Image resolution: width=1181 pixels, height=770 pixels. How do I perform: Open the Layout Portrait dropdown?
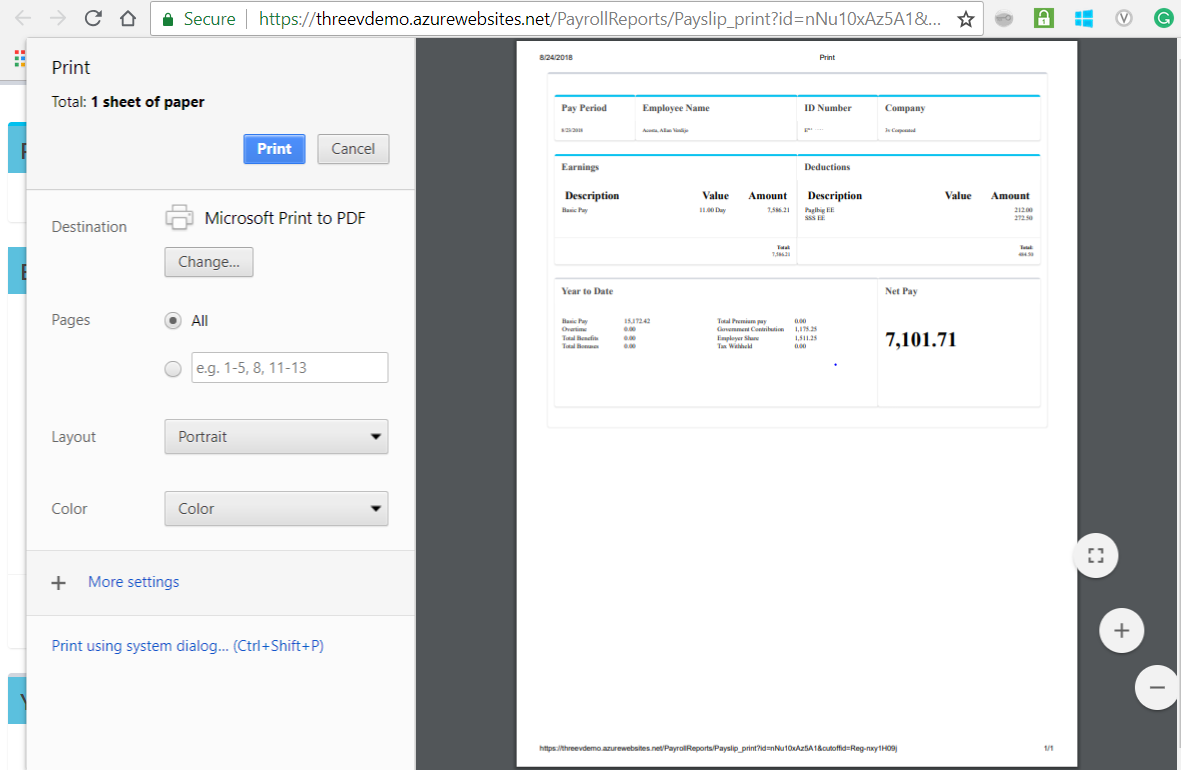tap(276, 437)
